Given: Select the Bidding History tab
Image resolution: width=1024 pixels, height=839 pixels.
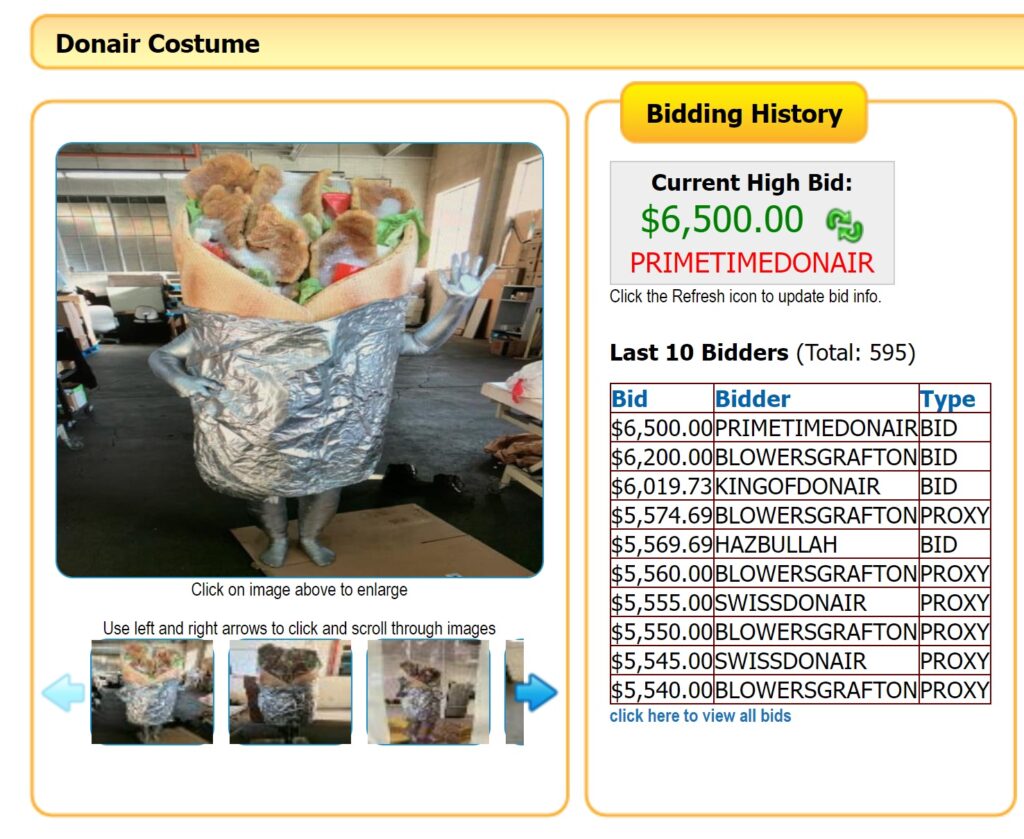Looking at the screenshot, I should pos(744,114).
